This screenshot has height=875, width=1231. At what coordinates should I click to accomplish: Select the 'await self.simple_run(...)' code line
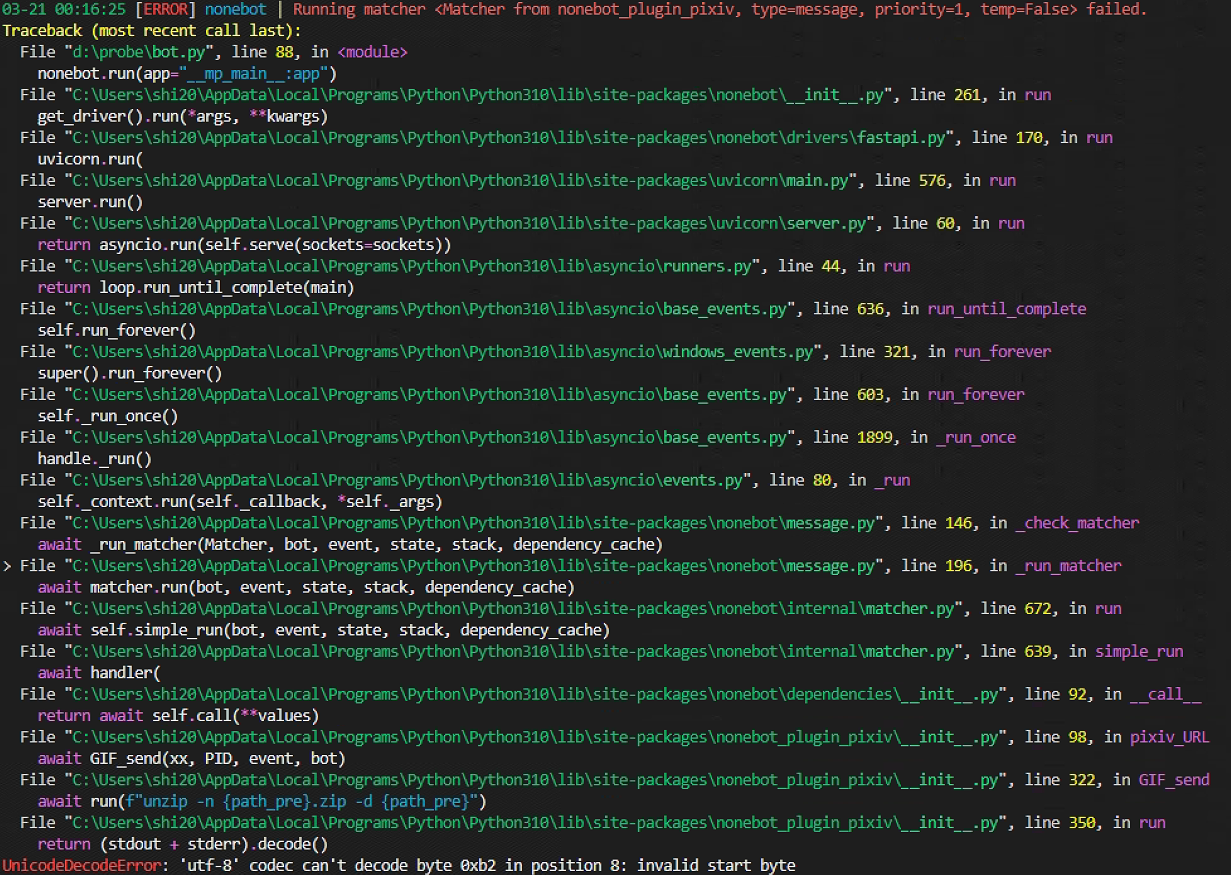coord(323,631)
